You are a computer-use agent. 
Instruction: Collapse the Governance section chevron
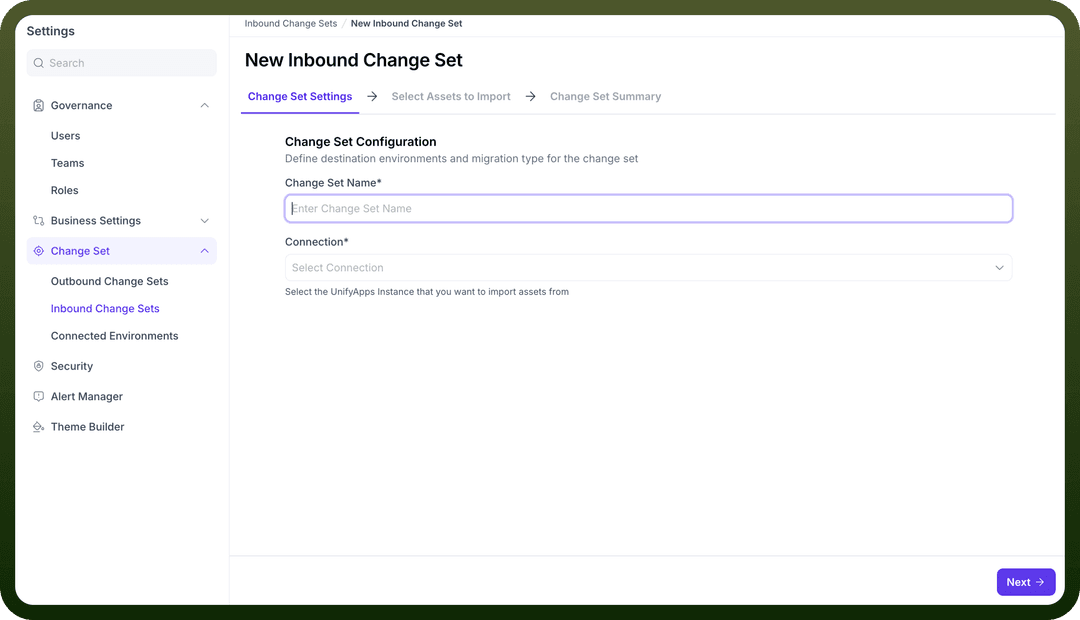[205, 105]
